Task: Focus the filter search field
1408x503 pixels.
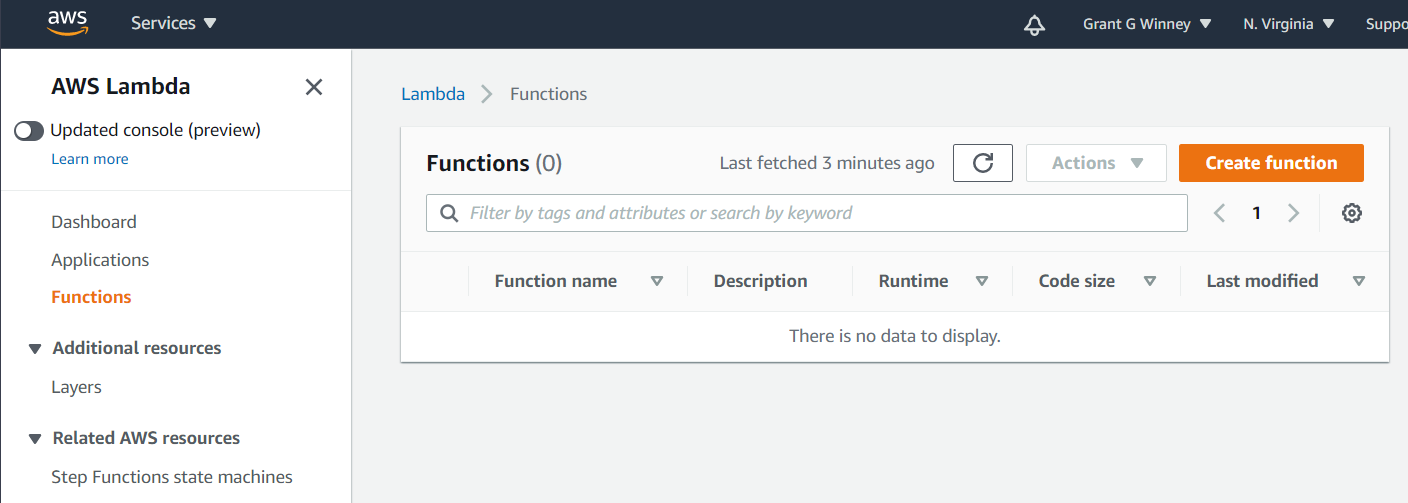Action: (807, 213)
